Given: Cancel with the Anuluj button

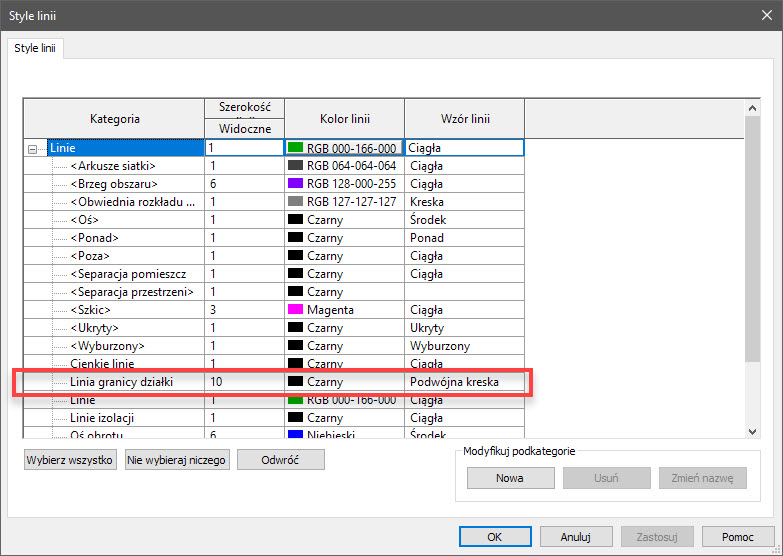Looking at the screenshot, I should point(575,536).
